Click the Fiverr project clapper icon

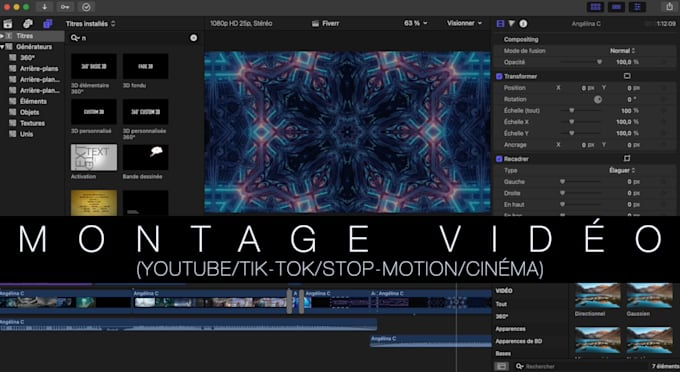[x=315, y=23]
